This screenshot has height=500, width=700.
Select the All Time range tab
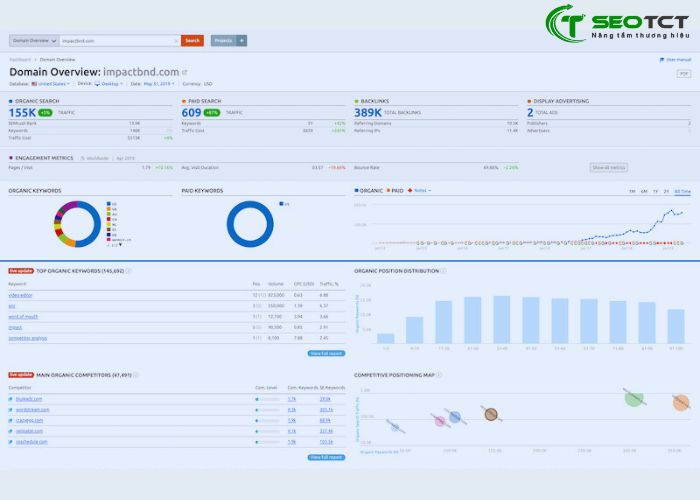click(682, 192)
